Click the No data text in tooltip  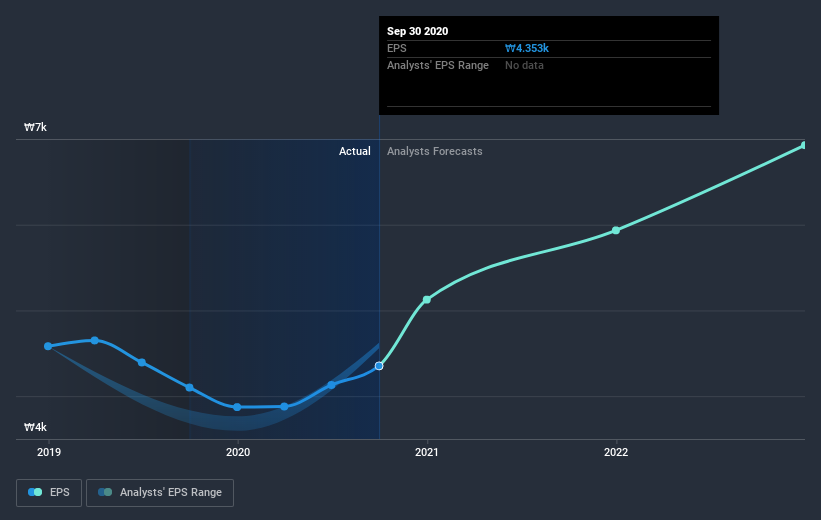pyautogui.click(x=524, y=65)
